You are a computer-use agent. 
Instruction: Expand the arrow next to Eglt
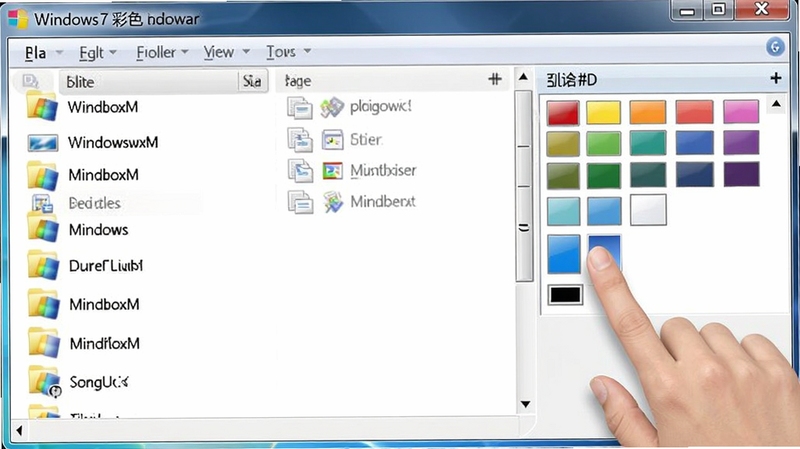pyautogui.click(x=113, y=52)
